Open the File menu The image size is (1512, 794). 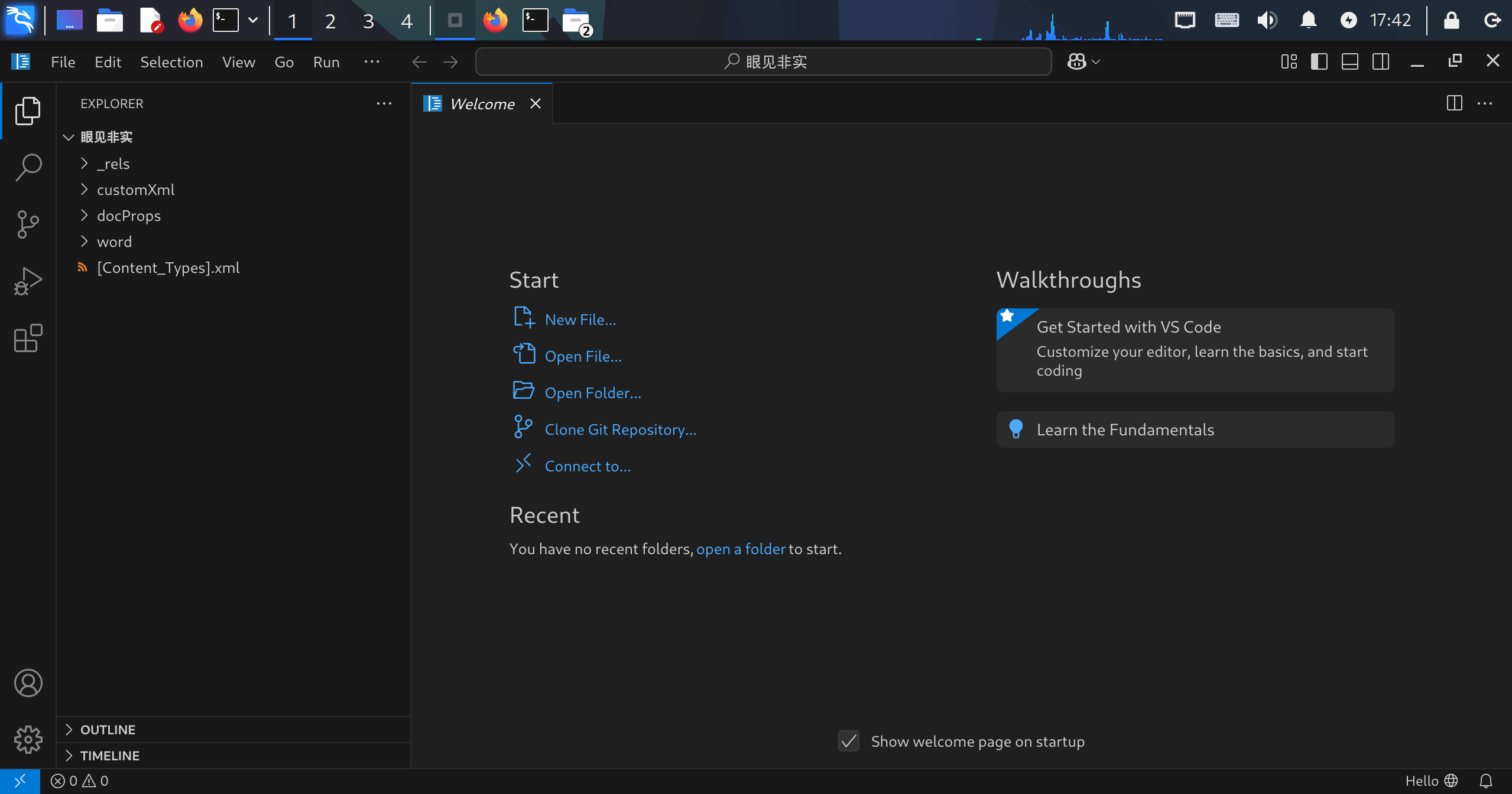tap(63, 62)
